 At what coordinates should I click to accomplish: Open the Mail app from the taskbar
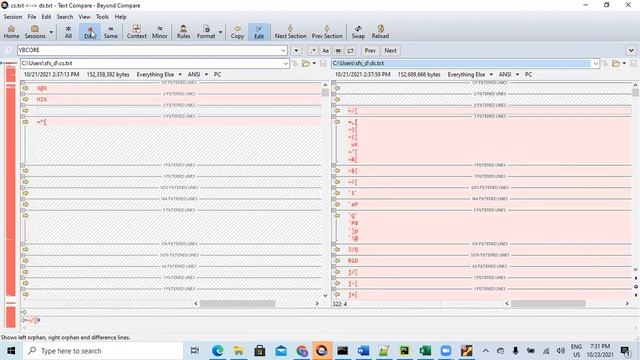pyautogui.click(x=281, y=351)
